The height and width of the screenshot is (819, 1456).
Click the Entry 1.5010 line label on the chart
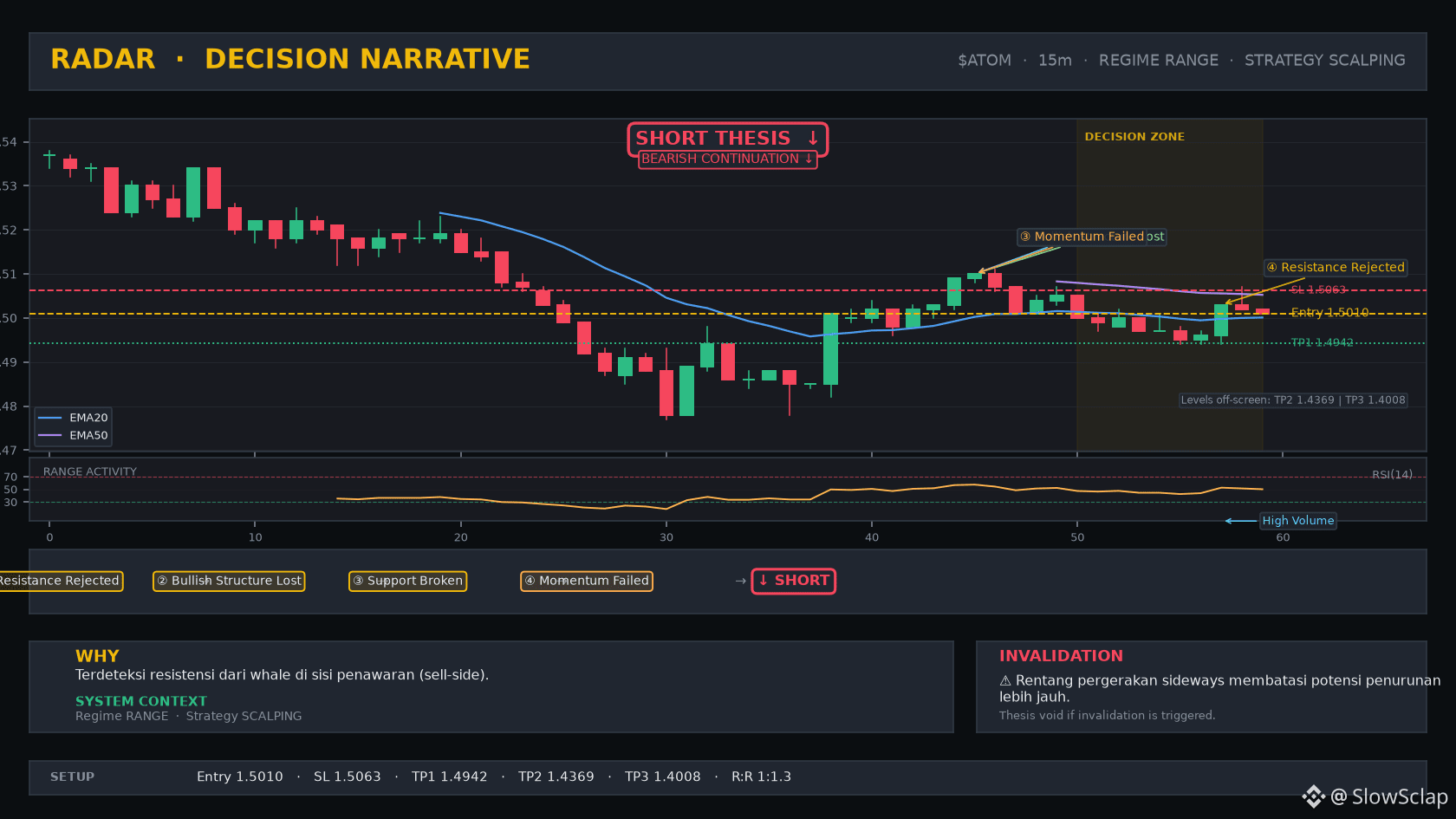1329,313
